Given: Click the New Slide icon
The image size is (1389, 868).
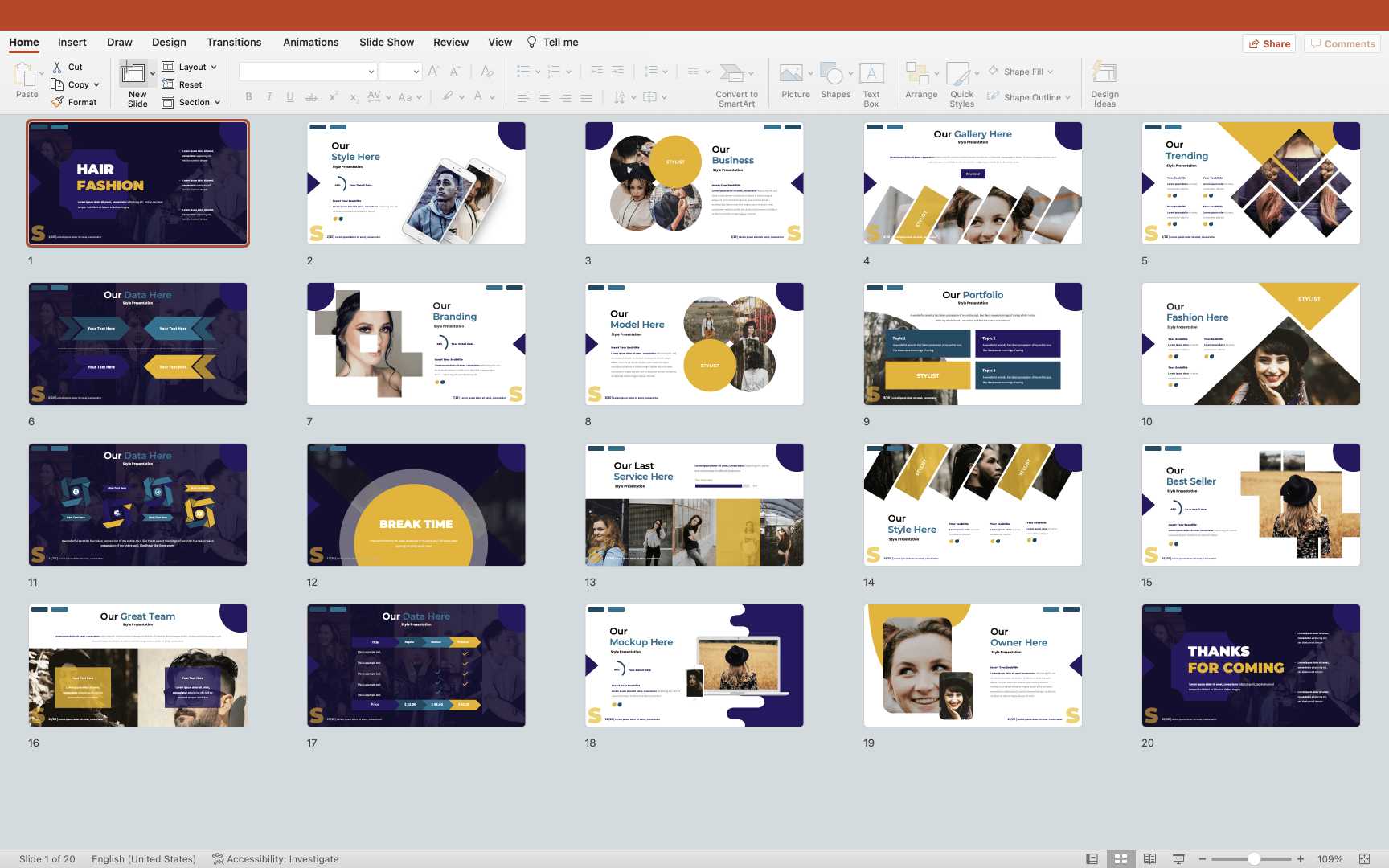Looking at the screenshot, I should click(133, 74).
